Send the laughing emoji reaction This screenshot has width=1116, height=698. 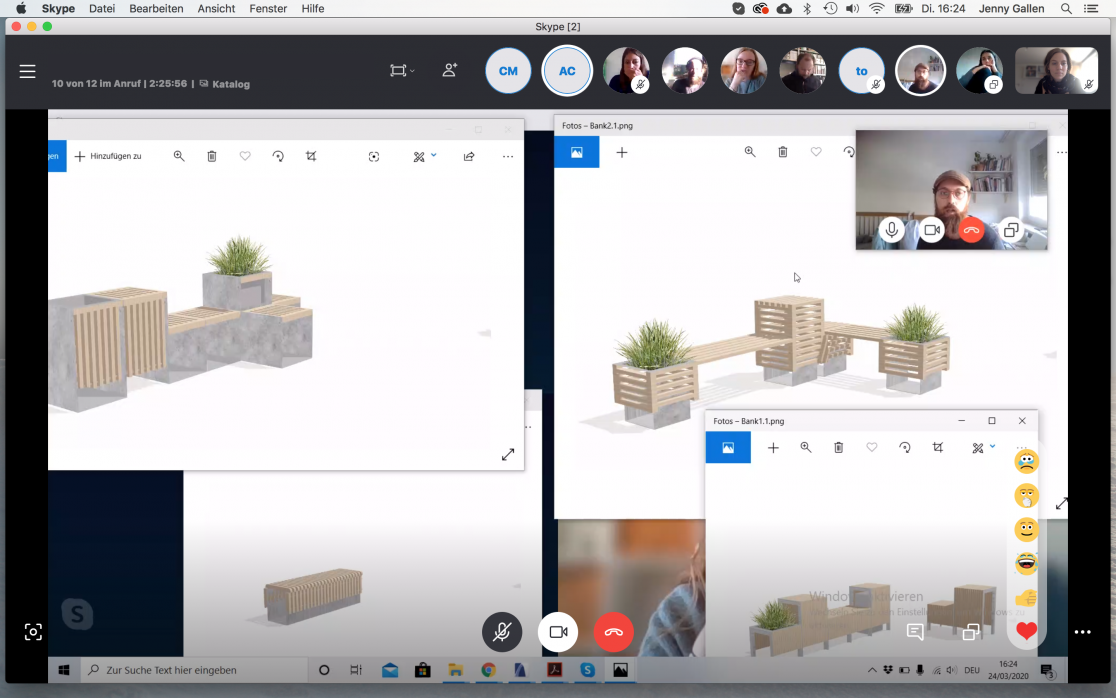tap(1026, 564)
